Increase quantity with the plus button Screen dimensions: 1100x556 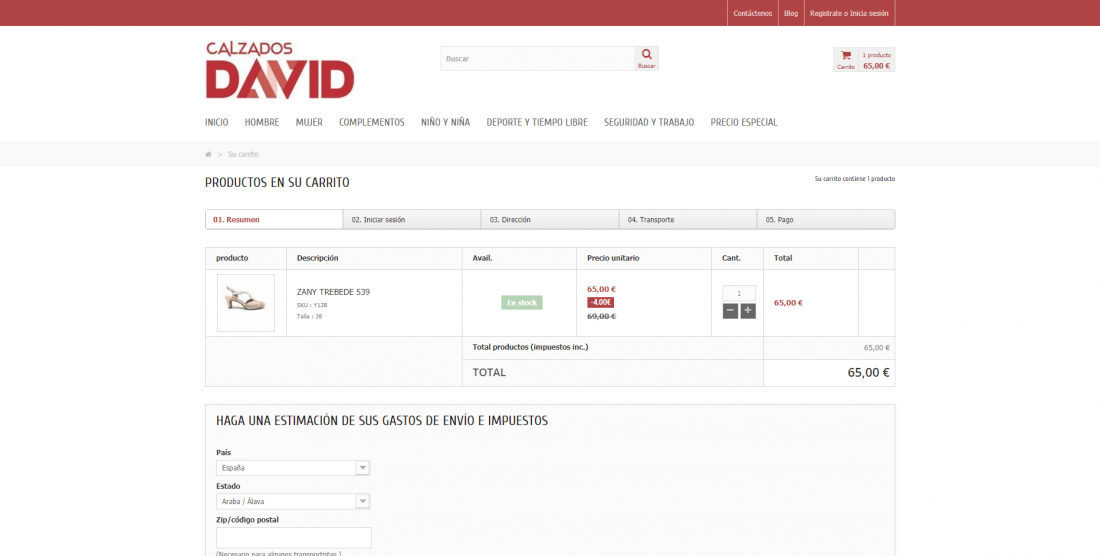coord(748,311)
